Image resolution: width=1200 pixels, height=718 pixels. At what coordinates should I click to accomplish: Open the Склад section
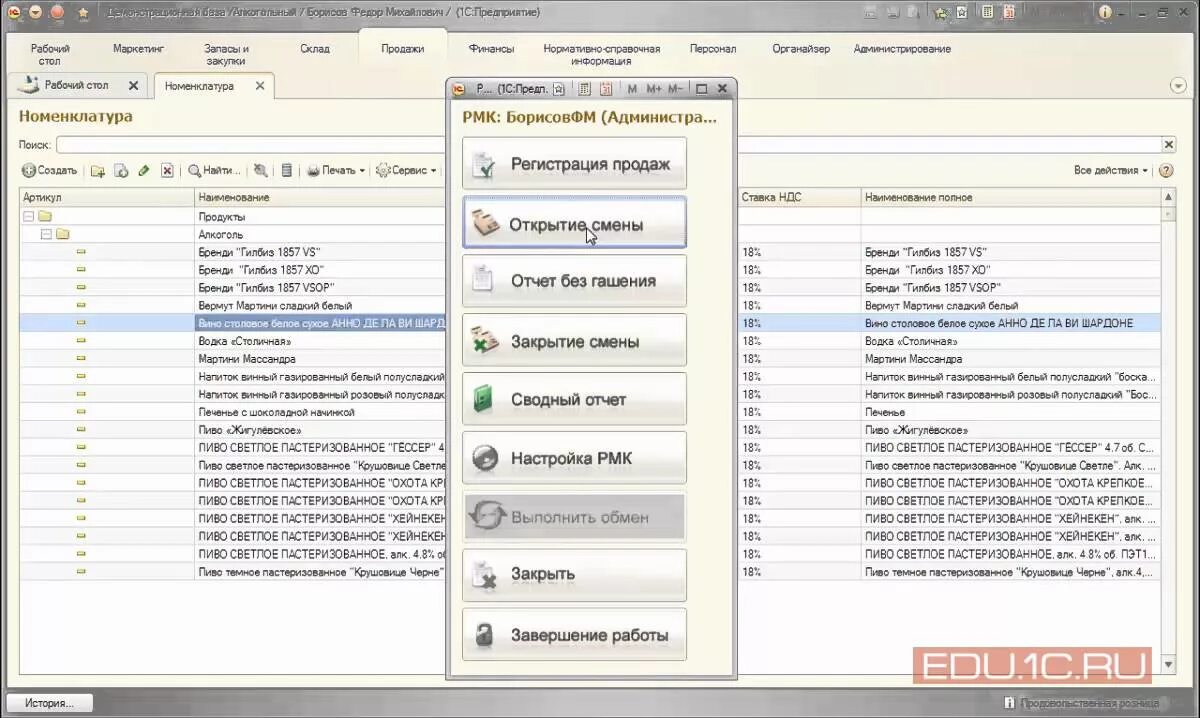point(315,48)
